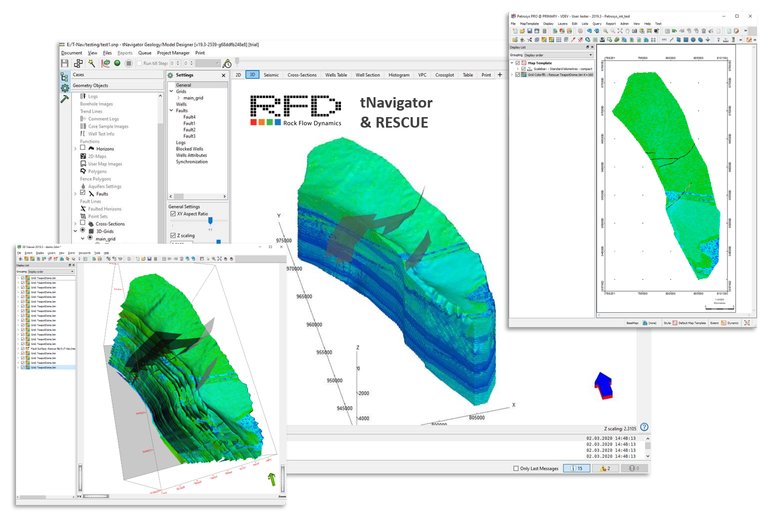
Task: Click the green run circle in tNavigator toolbar
Action: [x=117, y=63]
